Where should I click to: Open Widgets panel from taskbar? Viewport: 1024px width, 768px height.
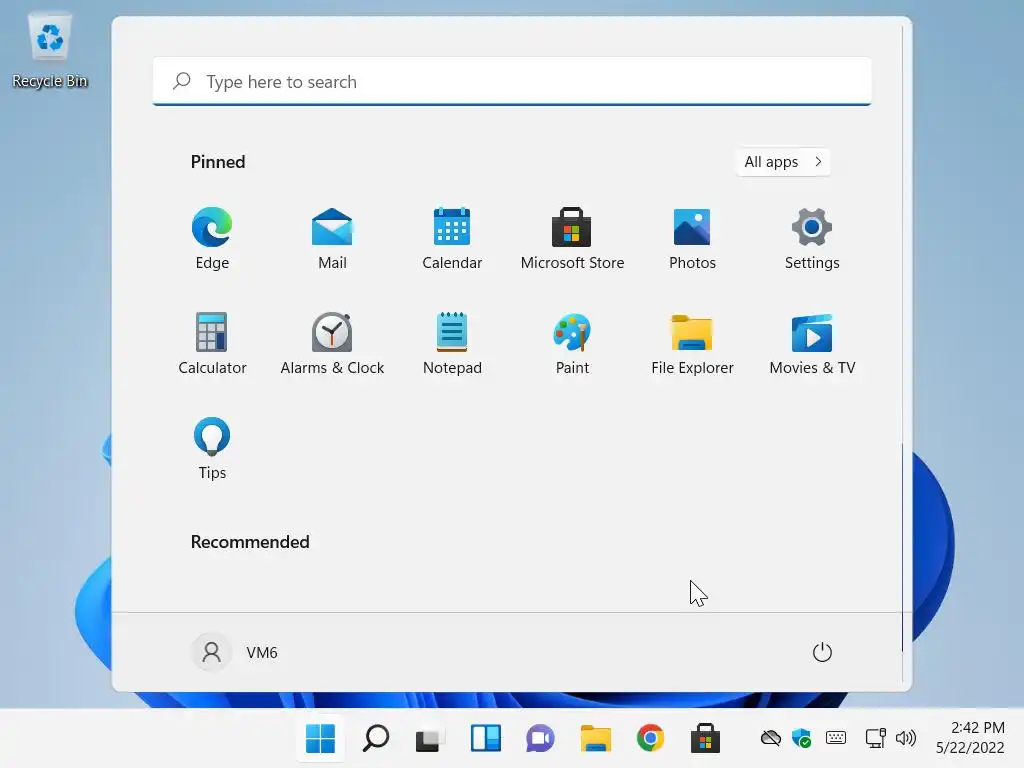[x=485, y=739]
